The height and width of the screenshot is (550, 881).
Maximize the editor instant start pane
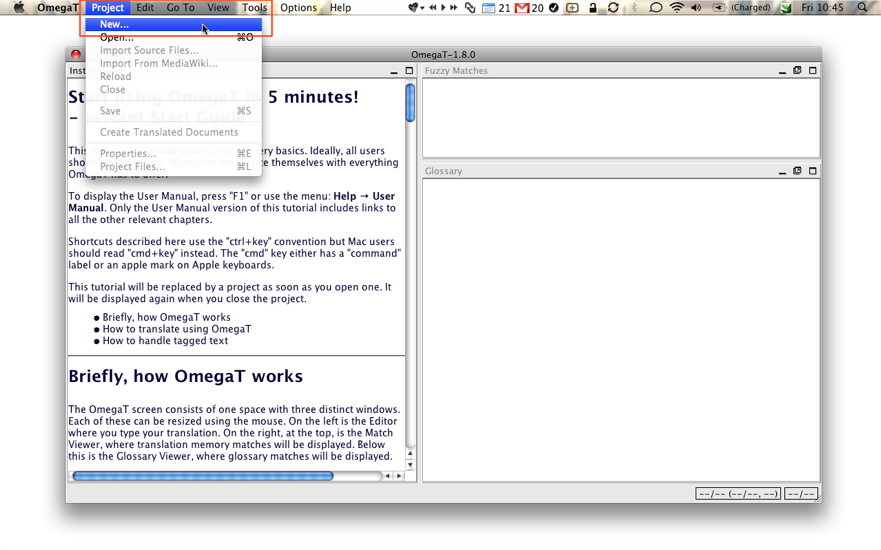coord(409,70)
